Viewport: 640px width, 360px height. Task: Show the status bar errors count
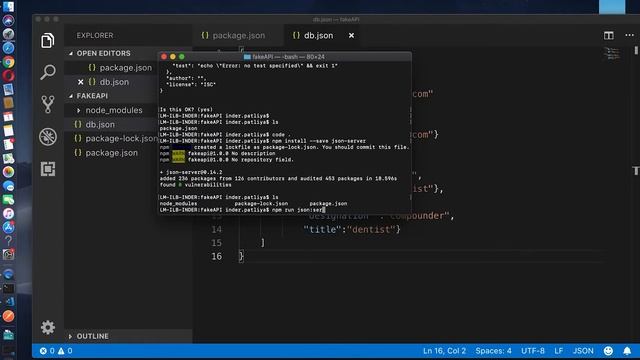[x=47, y=351]
